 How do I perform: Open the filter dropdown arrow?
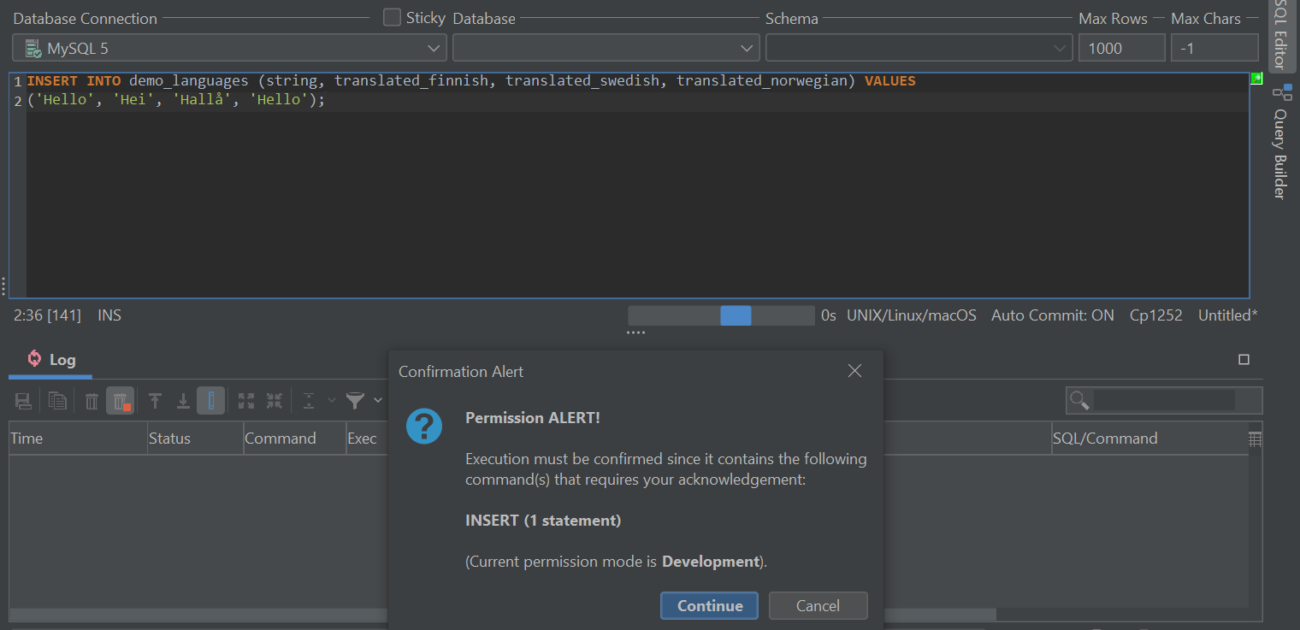378,401
